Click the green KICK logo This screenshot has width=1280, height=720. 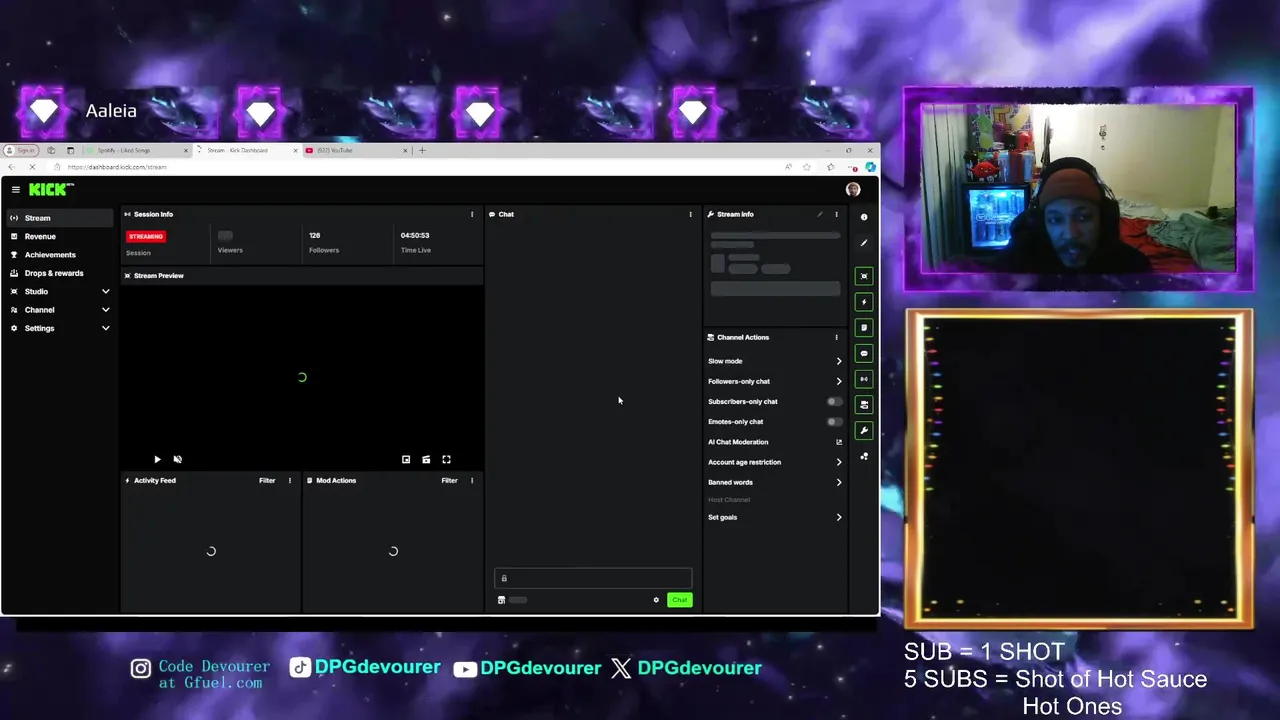50,189
